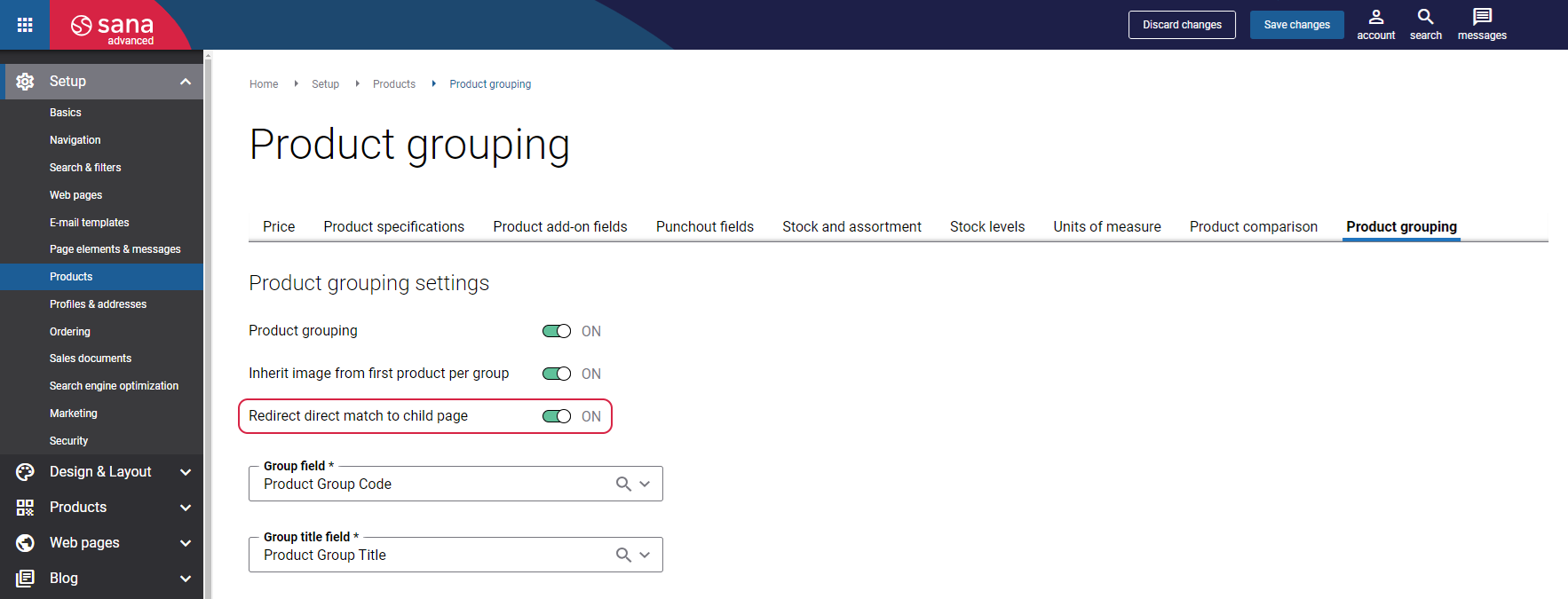Select highlighted Products item under Setup
1568x599 pixels.
(102, 277)
